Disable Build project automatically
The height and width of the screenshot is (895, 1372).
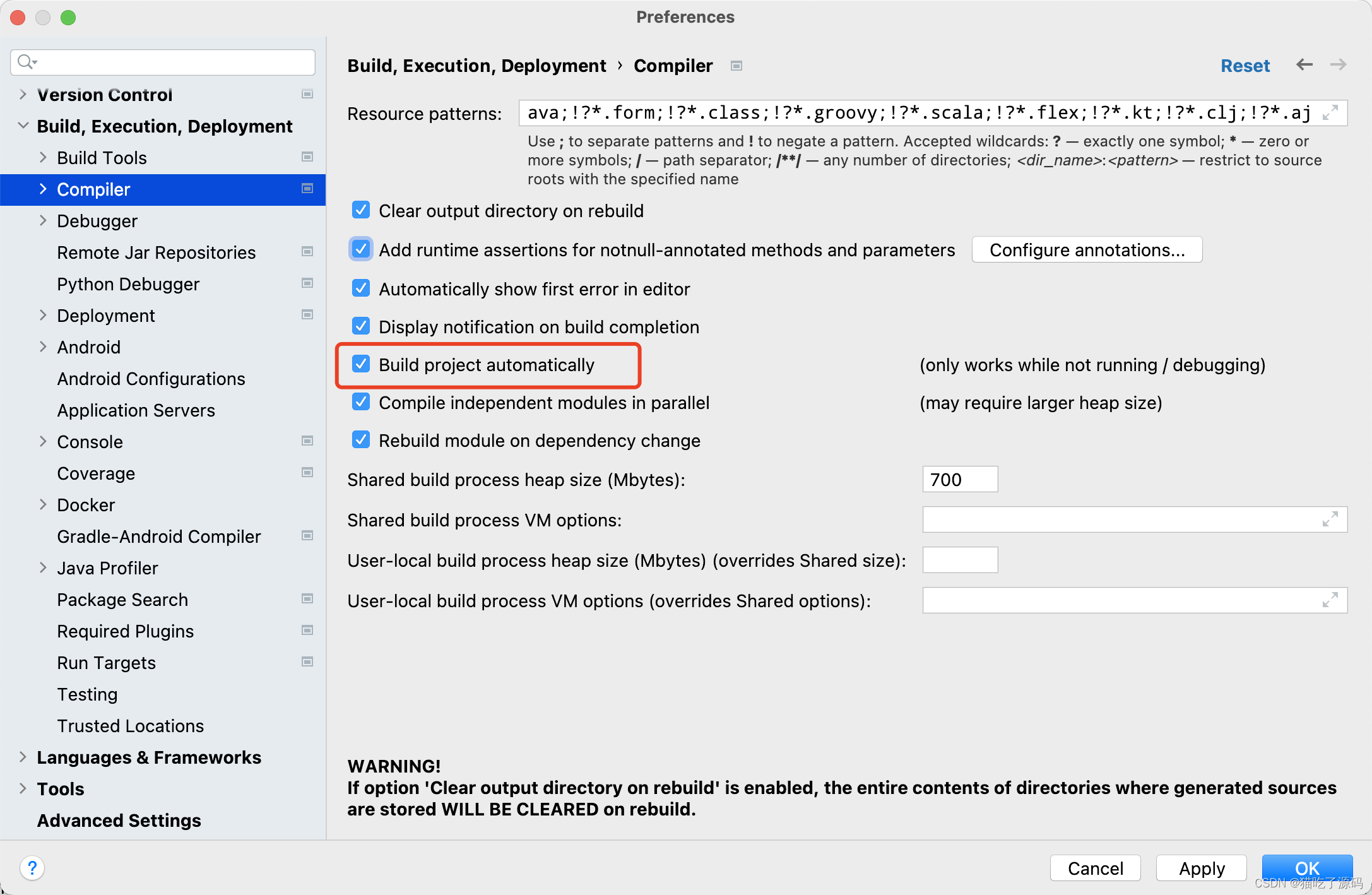point(360,365)
